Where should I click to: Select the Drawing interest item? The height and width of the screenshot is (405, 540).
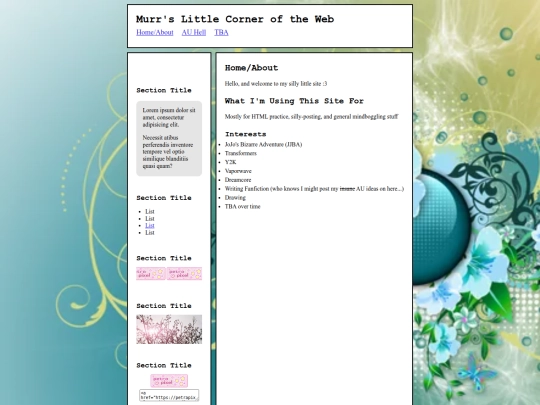235,198
